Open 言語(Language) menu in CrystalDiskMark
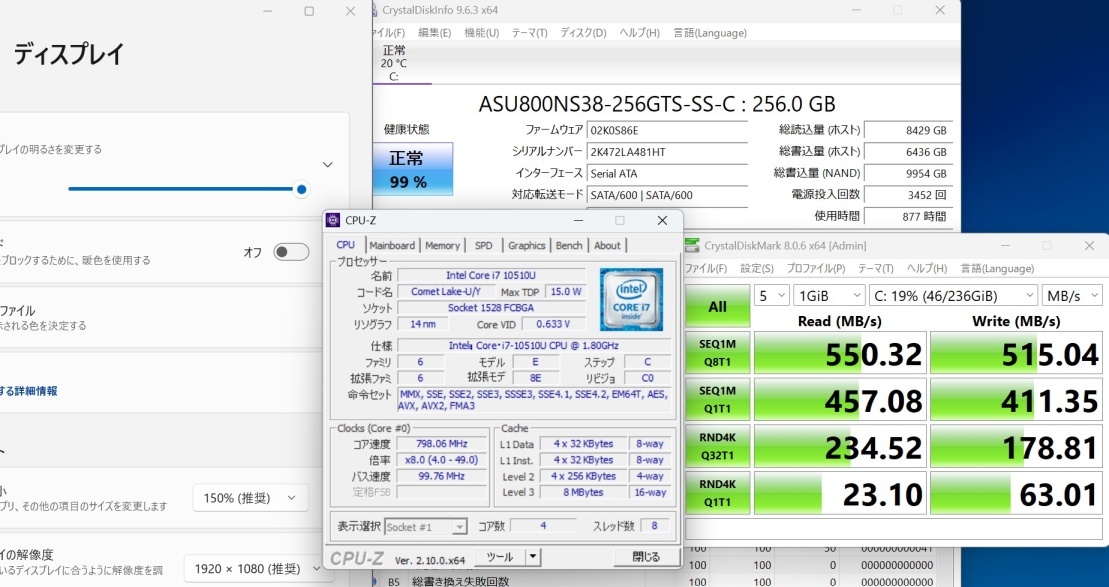The width and height of the screenshot is (1109, 587). (997, 269)
